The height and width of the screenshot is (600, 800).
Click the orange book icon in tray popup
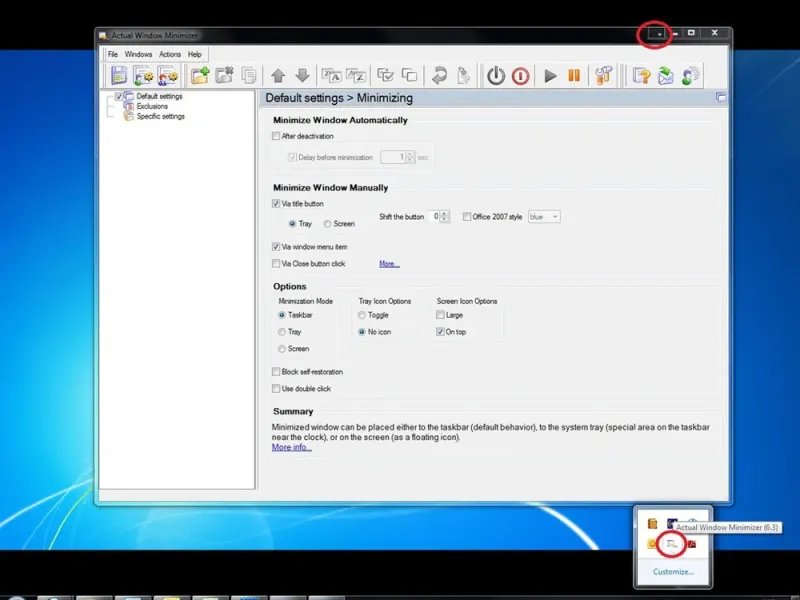click(653, 523)
